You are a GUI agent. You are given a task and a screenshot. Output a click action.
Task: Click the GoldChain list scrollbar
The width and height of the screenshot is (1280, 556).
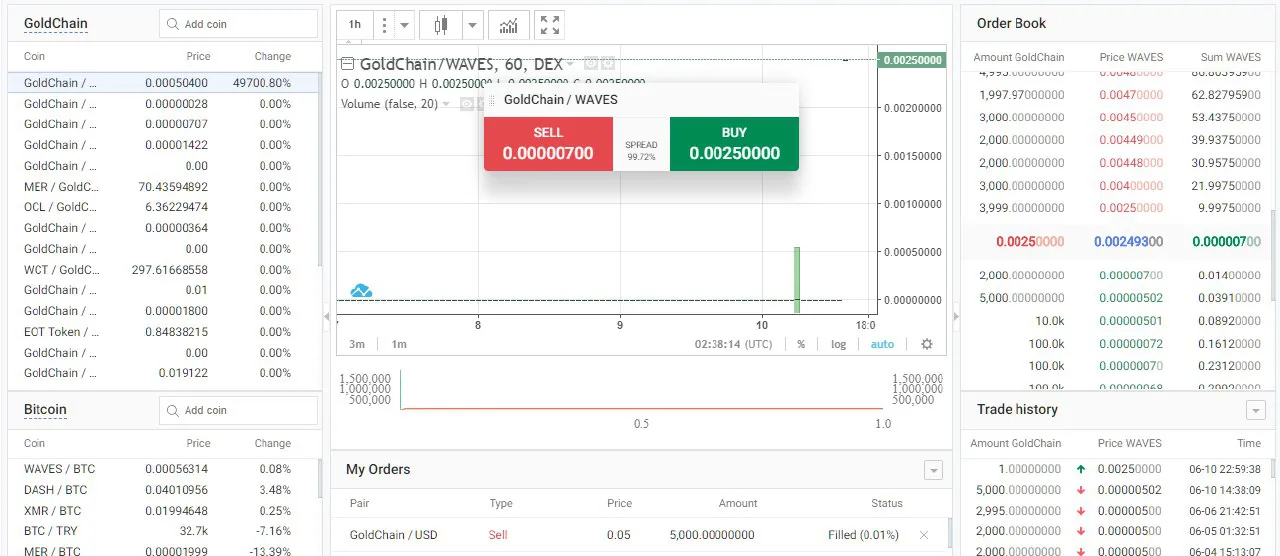coord(319,170)
